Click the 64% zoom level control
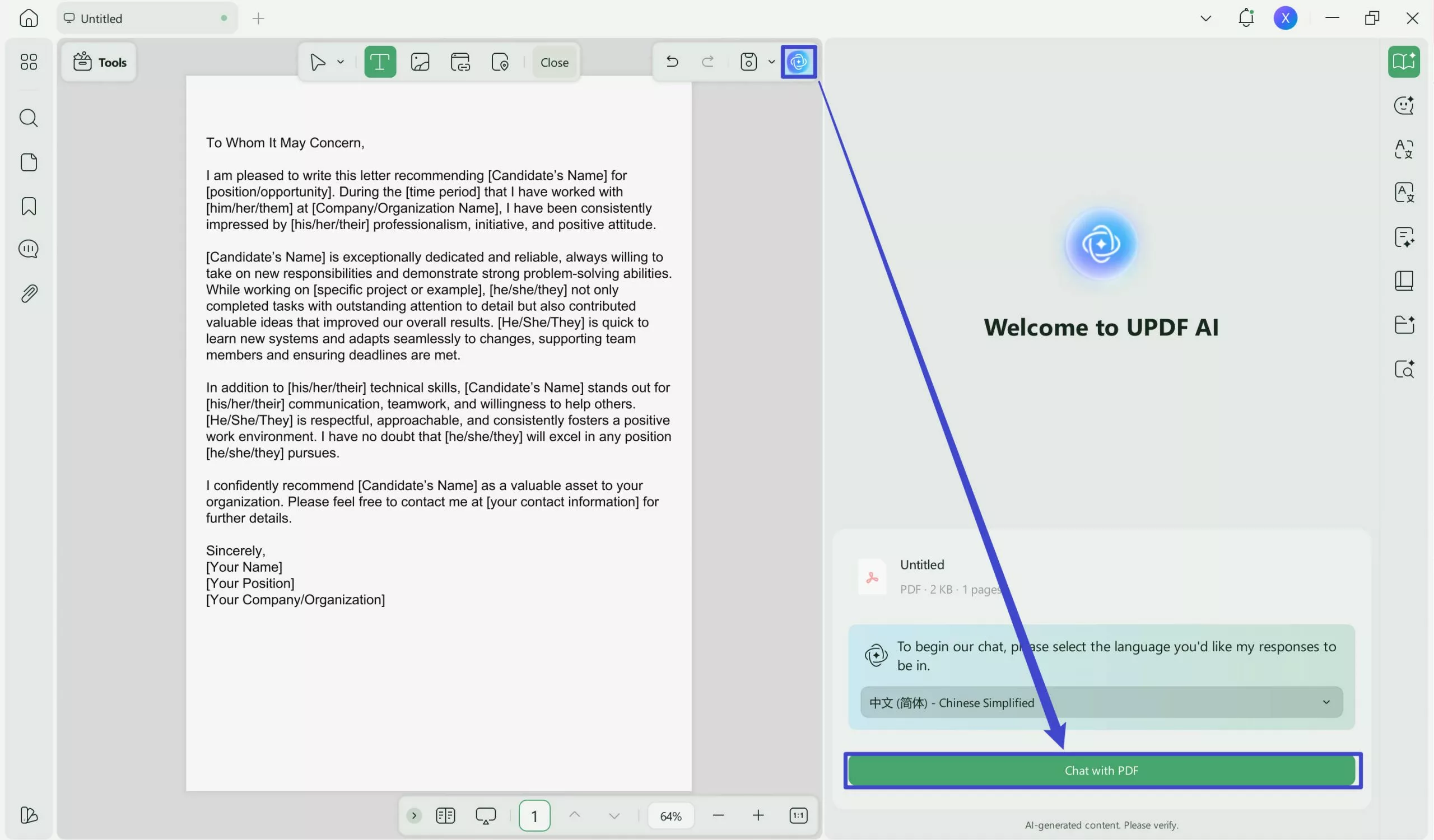1434x840 pixels. [x=671, y=815]
